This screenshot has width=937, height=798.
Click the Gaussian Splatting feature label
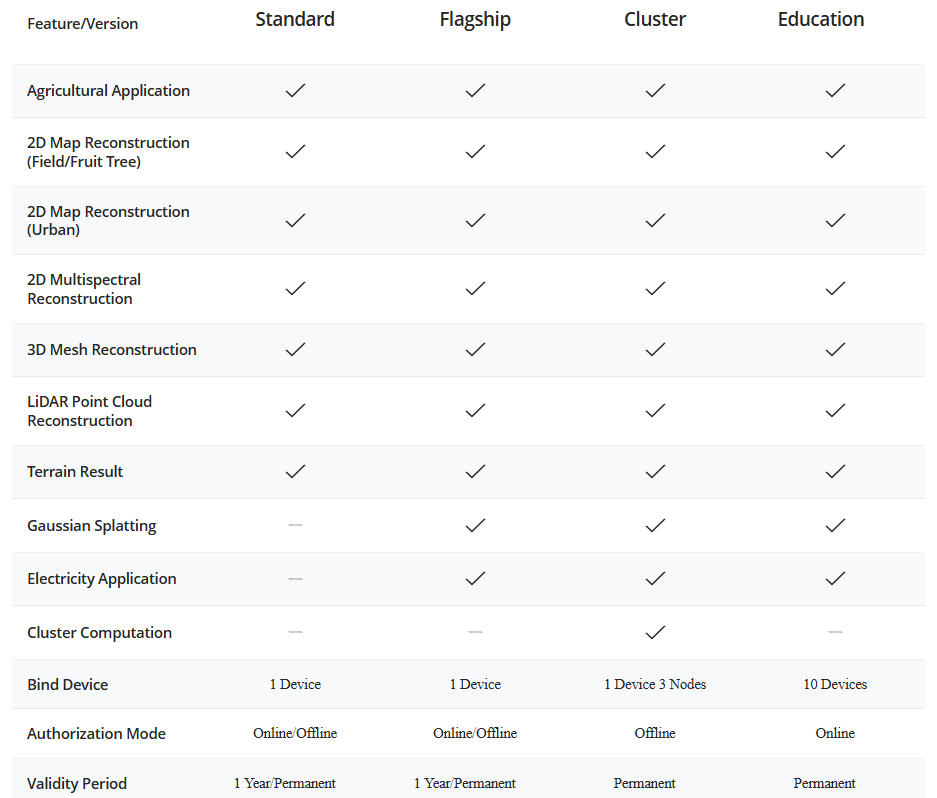tap(92, 525)
